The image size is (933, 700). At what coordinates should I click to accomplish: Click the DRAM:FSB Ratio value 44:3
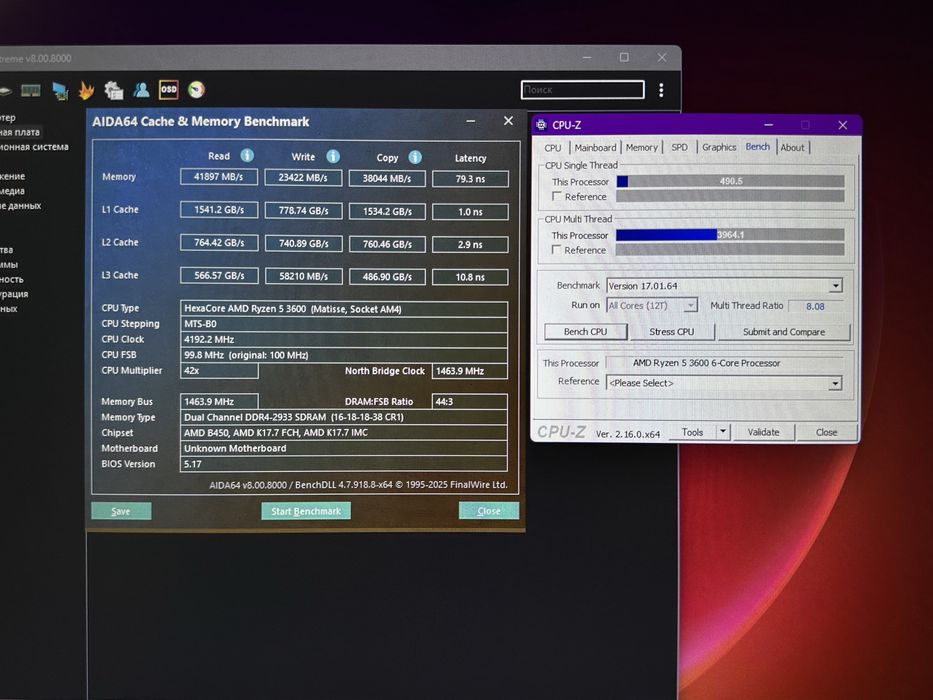(x=469, y=402)
